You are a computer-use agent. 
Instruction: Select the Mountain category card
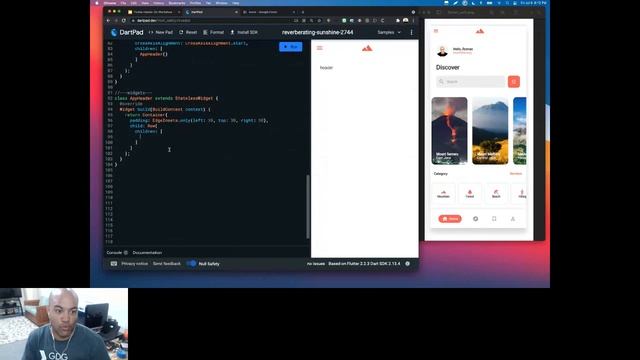[443, 193]
